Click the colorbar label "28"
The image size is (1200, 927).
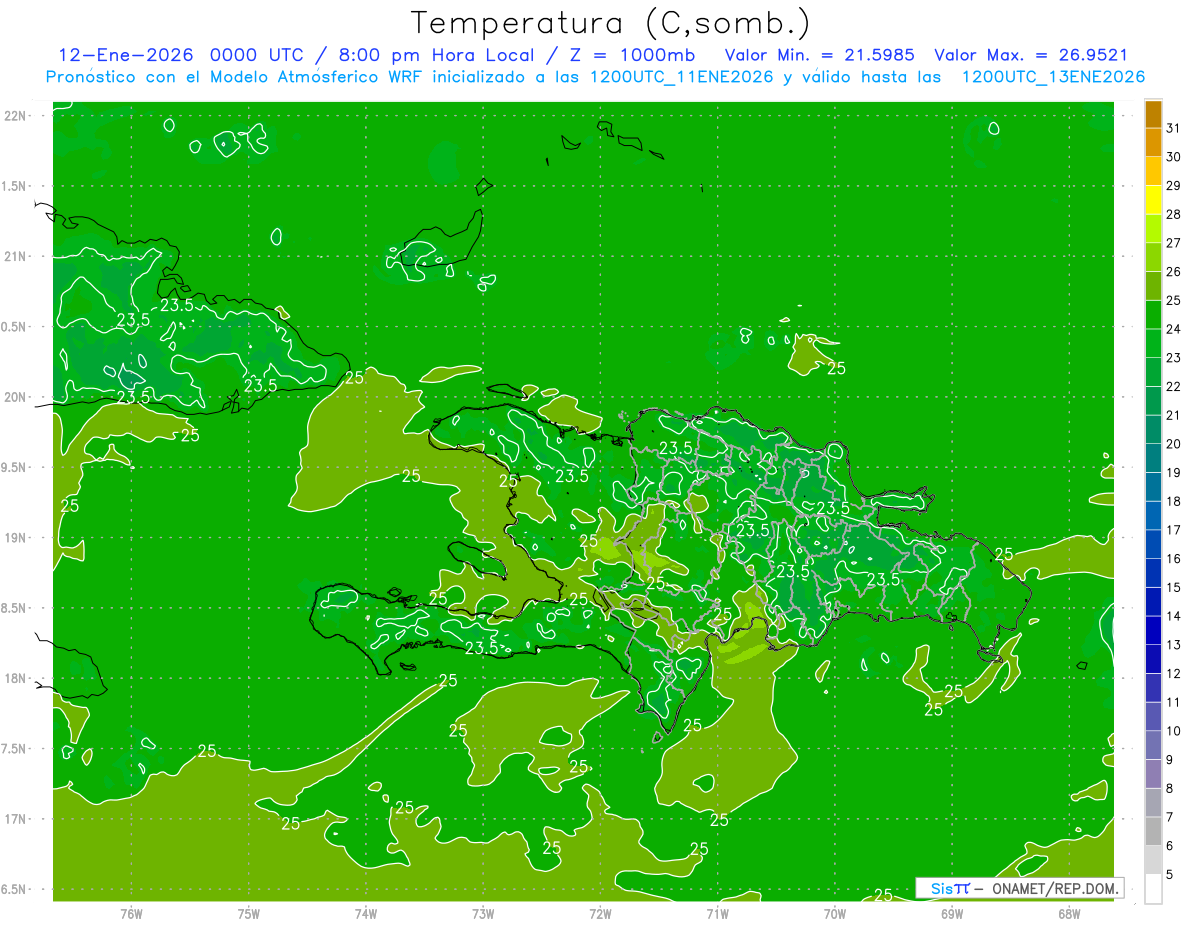pyautogui.click(x=1173, y=214)
